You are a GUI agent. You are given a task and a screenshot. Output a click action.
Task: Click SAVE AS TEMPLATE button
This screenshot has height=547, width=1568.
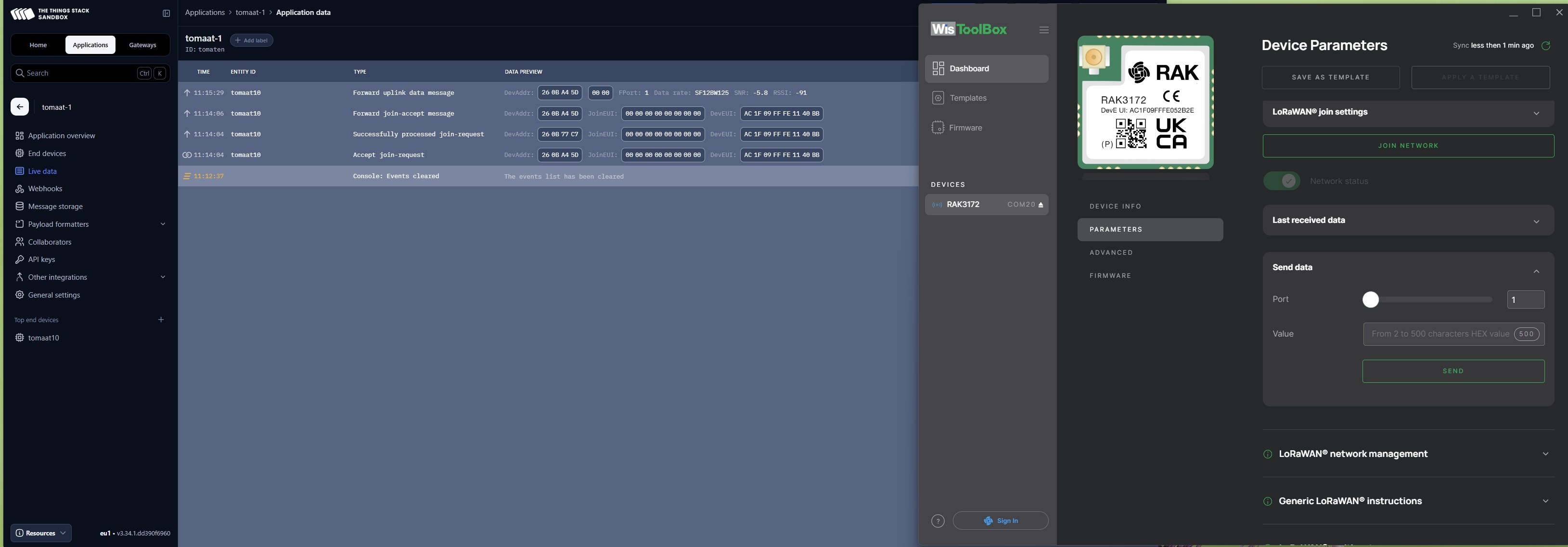[x=1330, y=78]
